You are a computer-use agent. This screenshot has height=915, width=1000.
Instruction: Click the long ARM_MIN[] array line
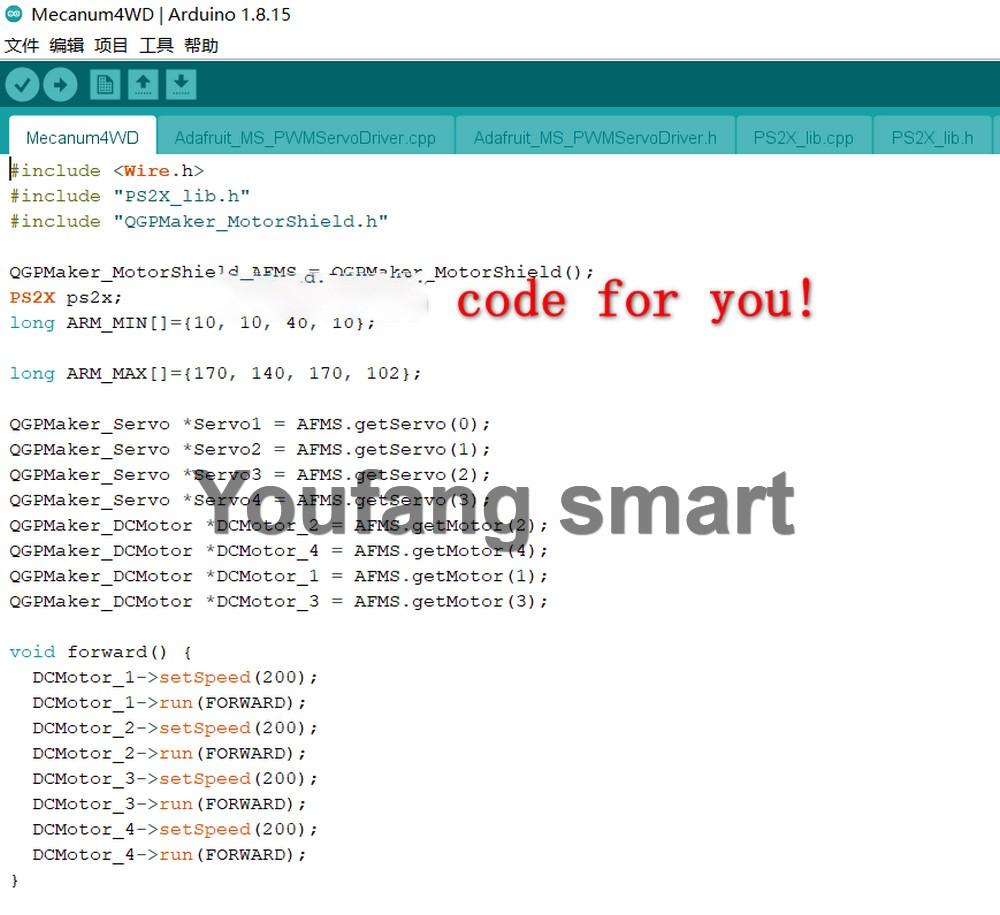click(x=192, y=323)
